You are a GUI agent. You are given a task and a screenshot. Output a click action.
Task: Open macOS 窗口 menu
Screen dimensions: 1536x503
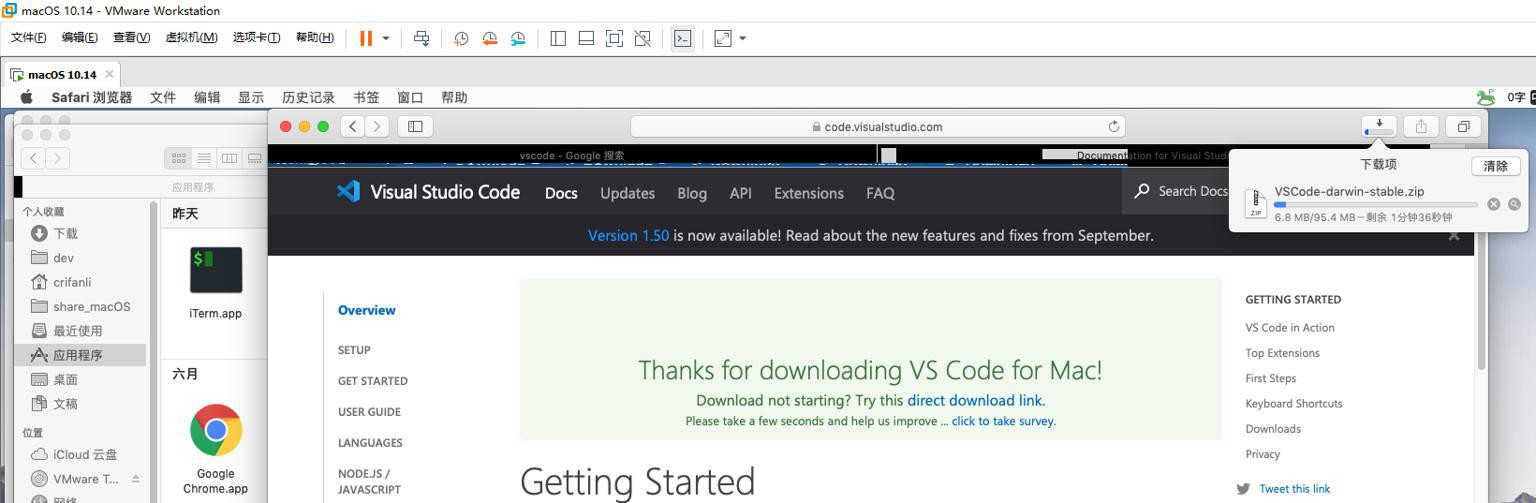click(410, 97)
